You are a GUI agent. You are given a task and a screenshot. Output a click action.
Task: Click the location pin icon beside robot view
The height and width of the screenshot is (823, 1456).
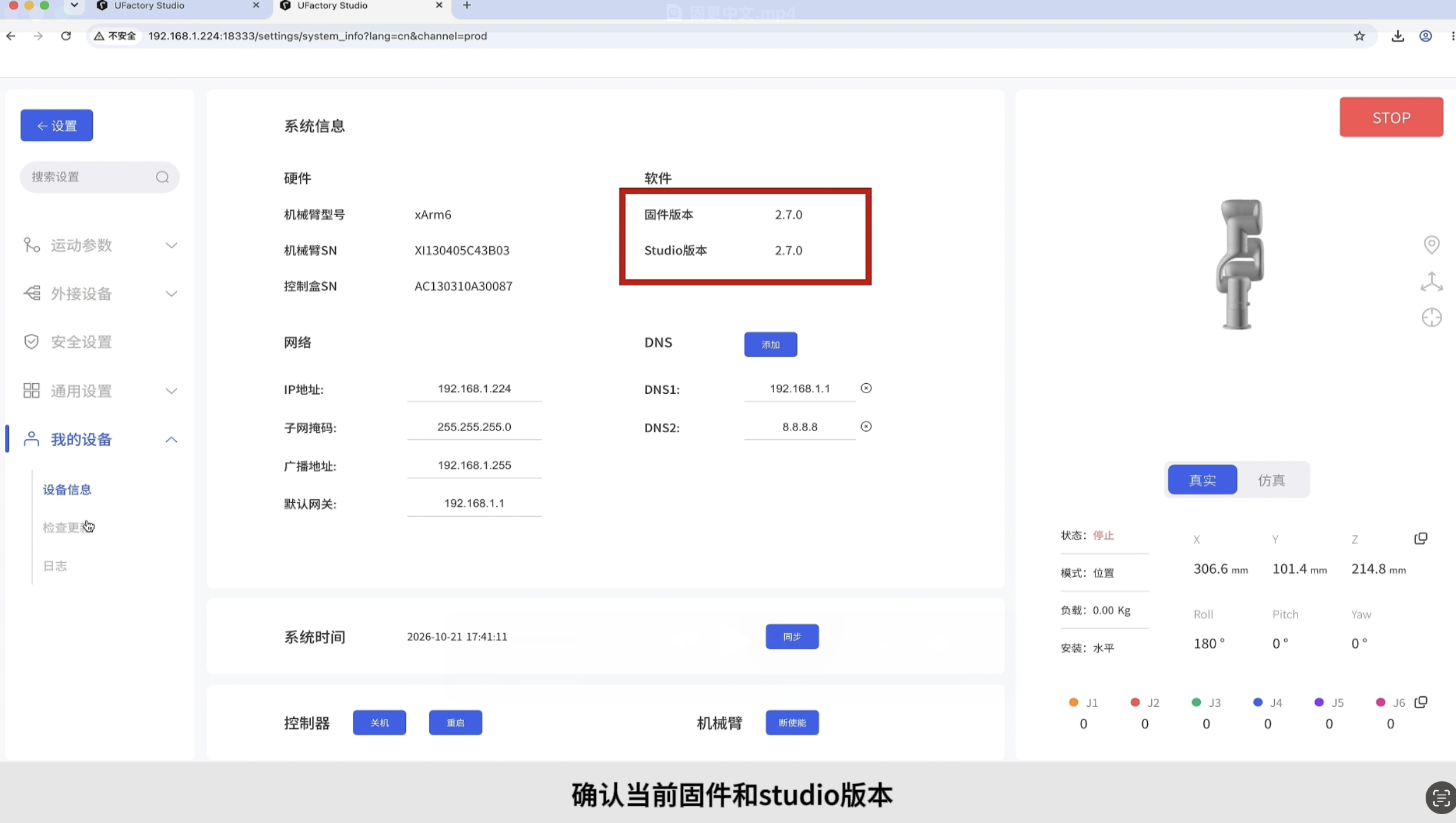coord(1431,244)
